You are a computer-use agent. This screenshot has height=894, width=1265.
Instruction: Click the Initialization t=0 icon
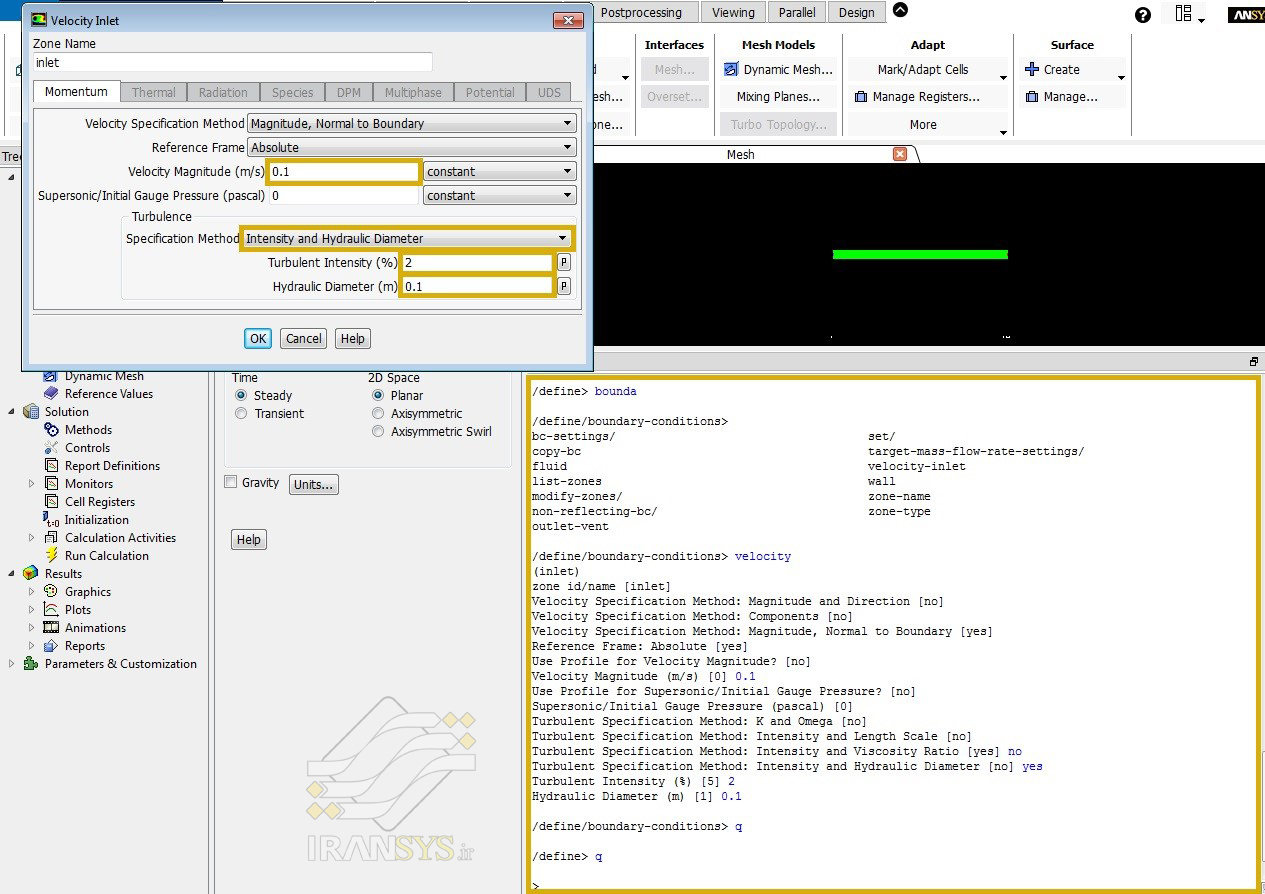[x=51, y=520]
